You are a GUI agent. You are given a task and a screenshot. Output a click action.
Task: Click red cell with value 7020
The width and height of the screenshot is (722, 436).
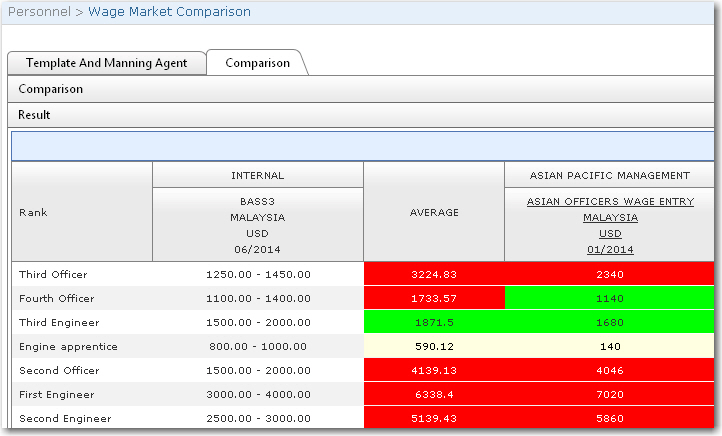pos(609,395)
